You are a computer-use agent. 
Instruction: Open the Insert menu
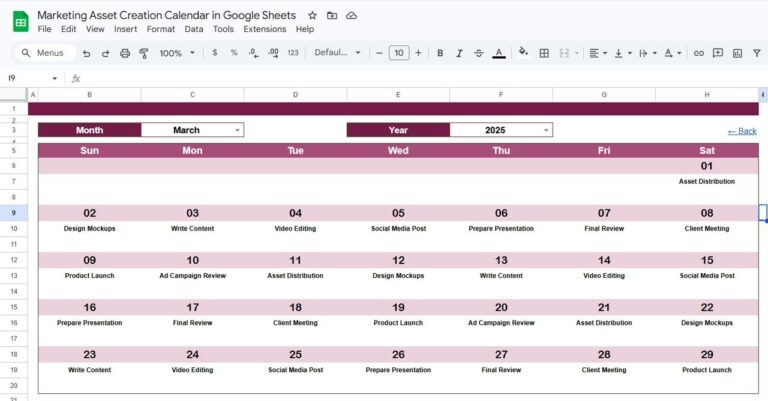[x=125, y=29]
